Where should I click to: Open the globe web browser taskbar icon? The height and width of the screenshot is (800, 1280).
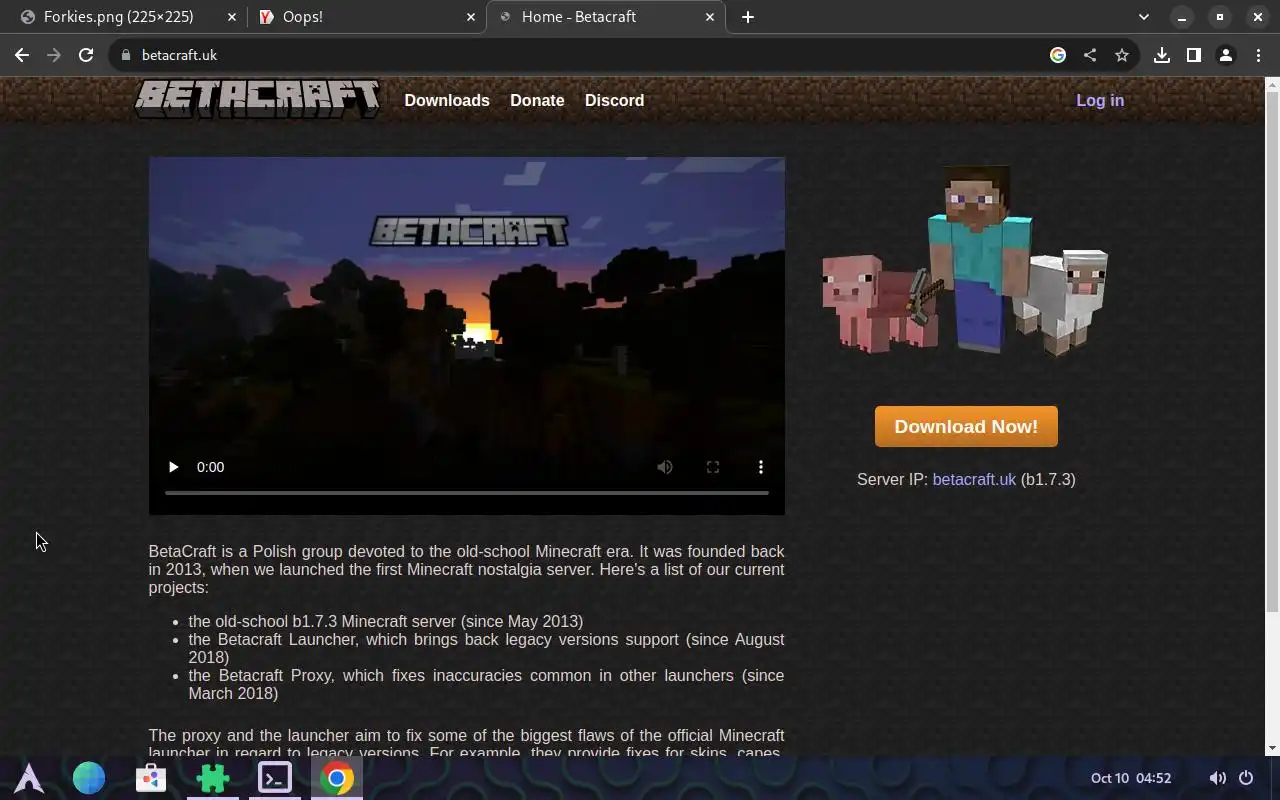point(89,778)
